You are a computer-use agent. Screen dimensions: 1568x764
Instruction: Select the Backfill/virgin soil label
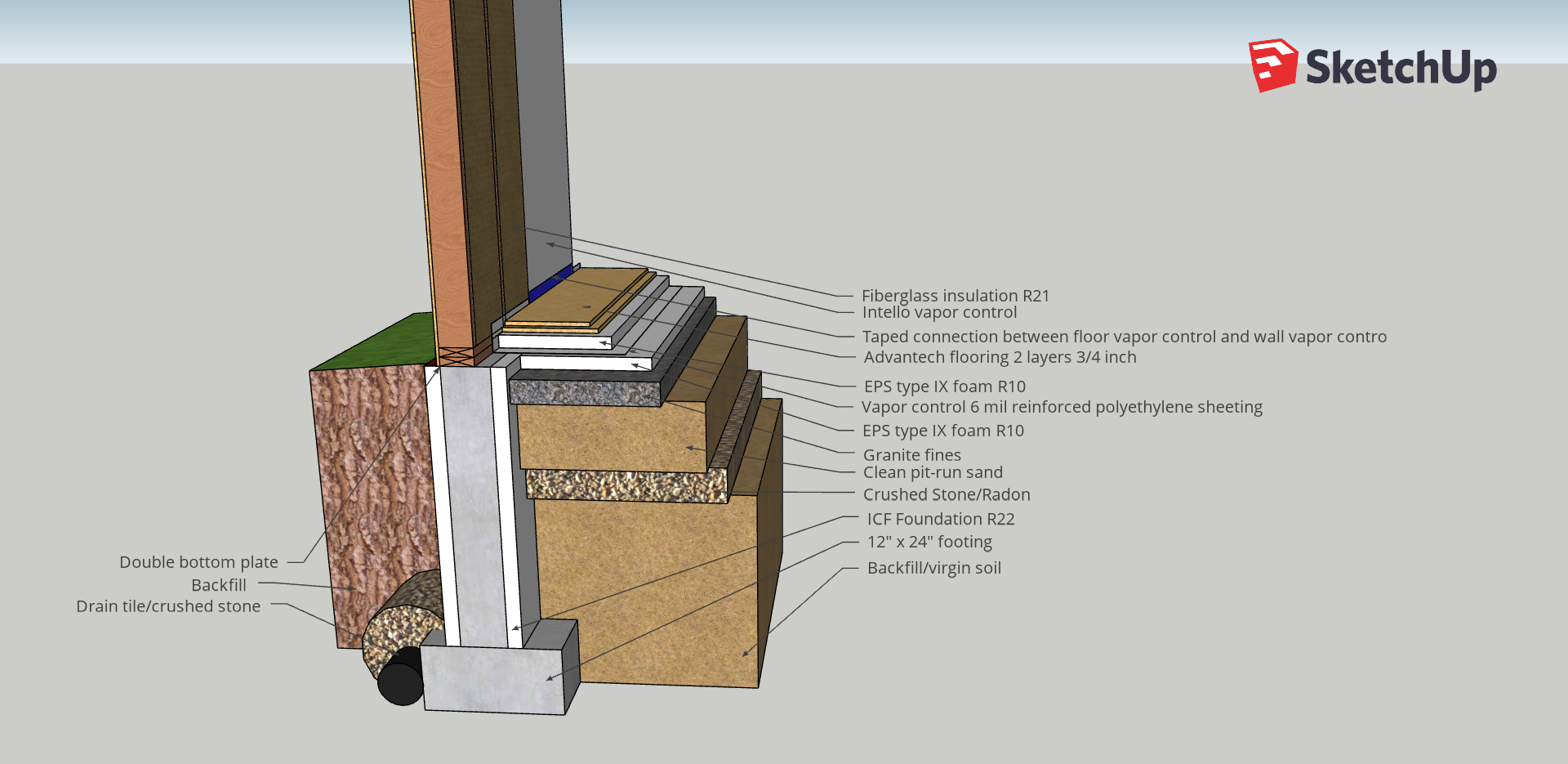(x=933, y=568)
